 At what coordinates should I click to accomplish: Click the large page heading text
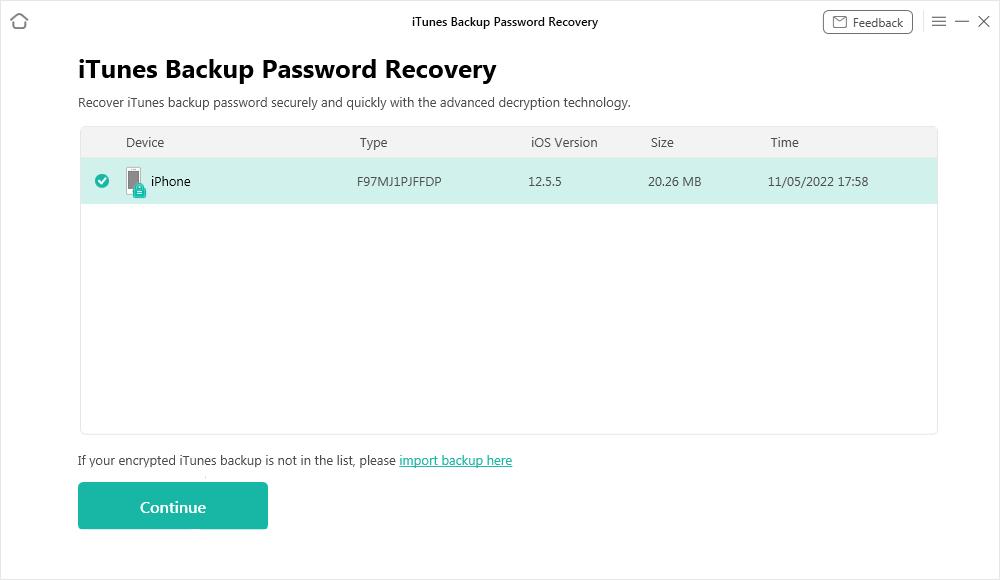(287, 70)
